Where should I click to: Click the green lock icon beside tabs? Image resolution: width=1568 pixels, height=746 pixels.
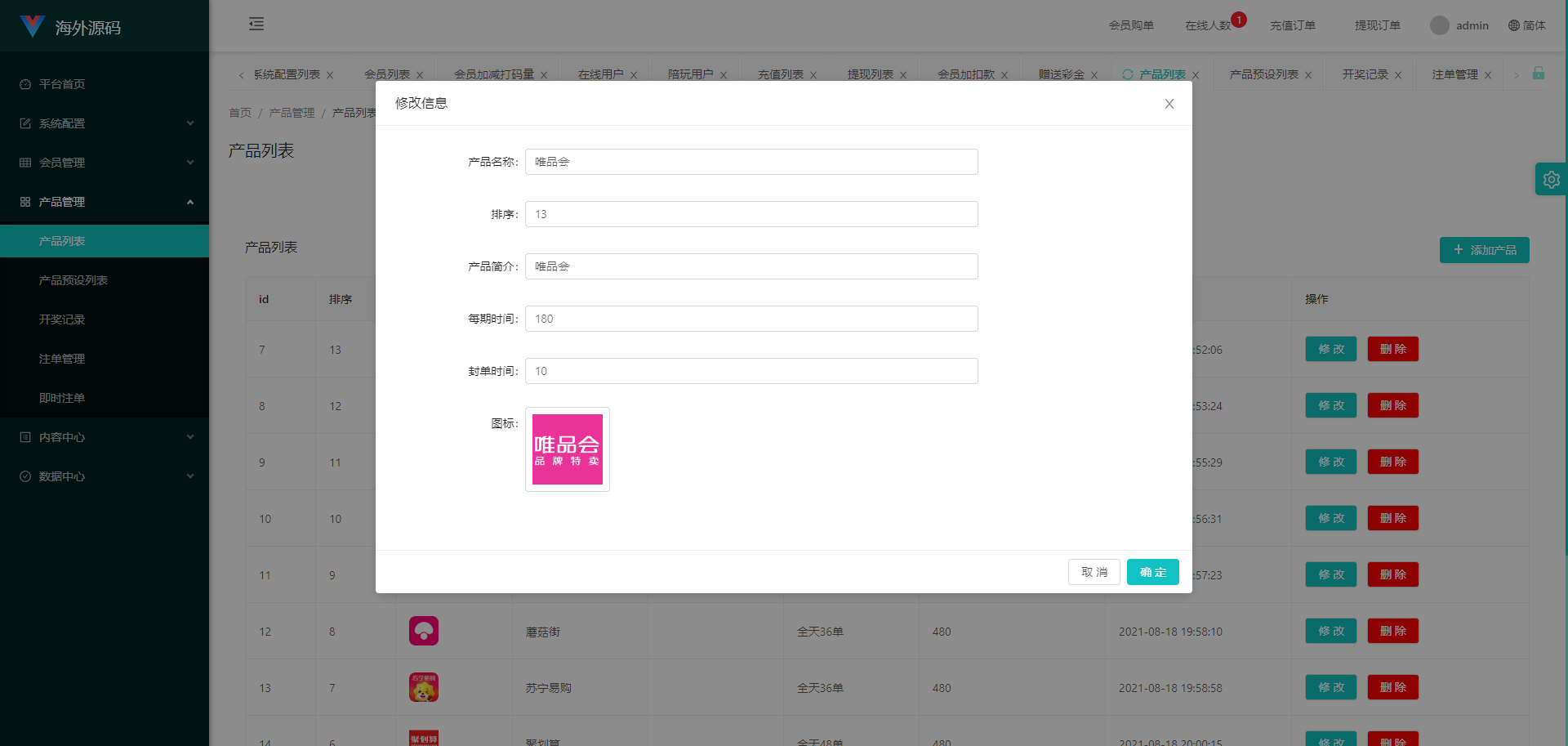click(1538, 74)
